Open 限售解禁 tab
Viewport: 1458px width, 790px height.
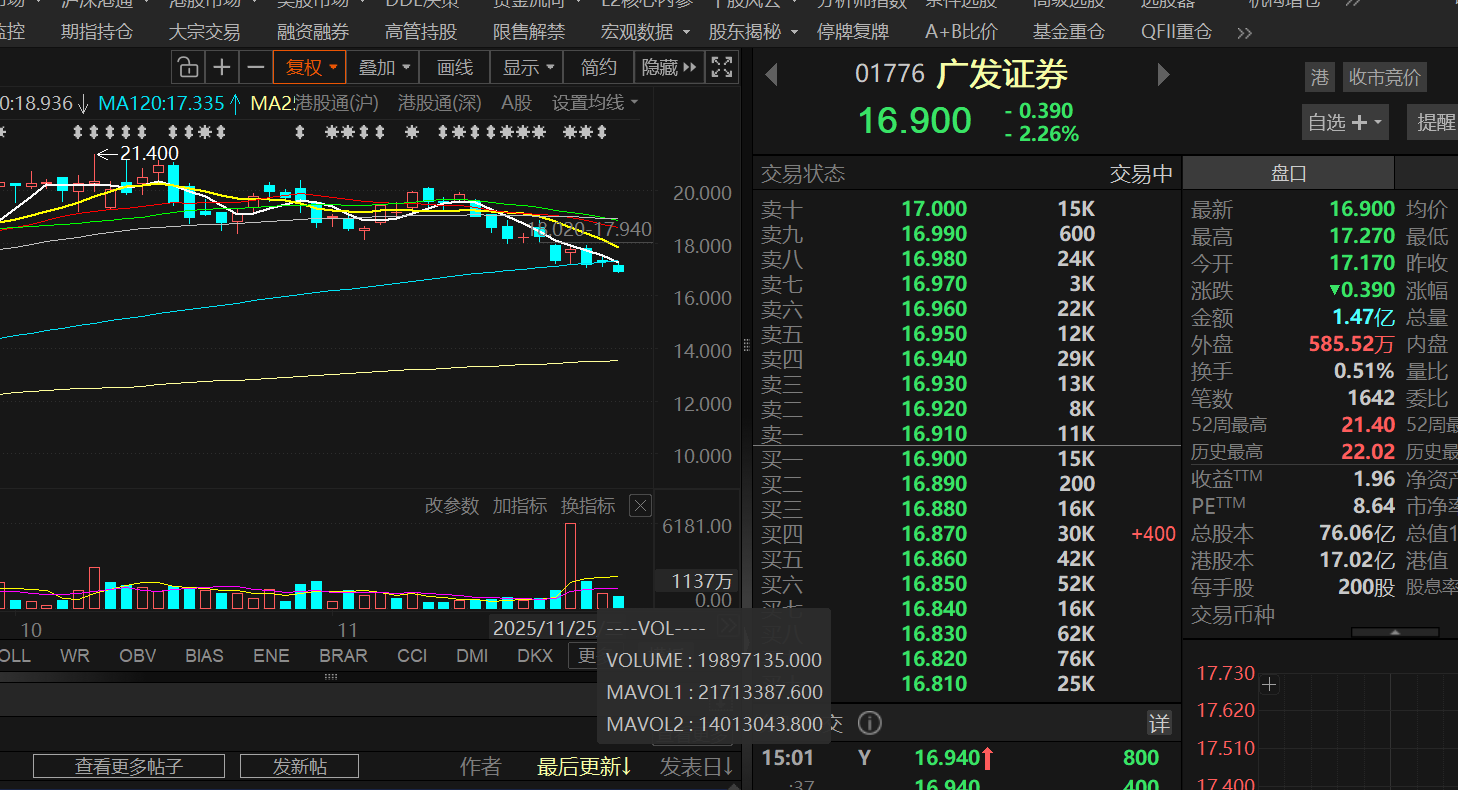point(529,32)
